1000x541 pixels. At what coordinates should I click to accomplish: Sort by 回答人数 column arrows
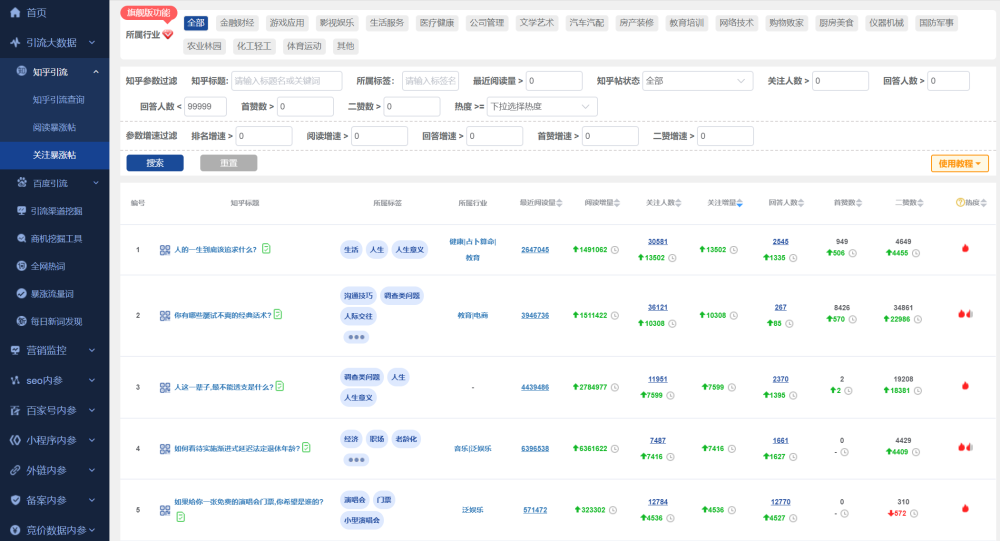[800, 203]
